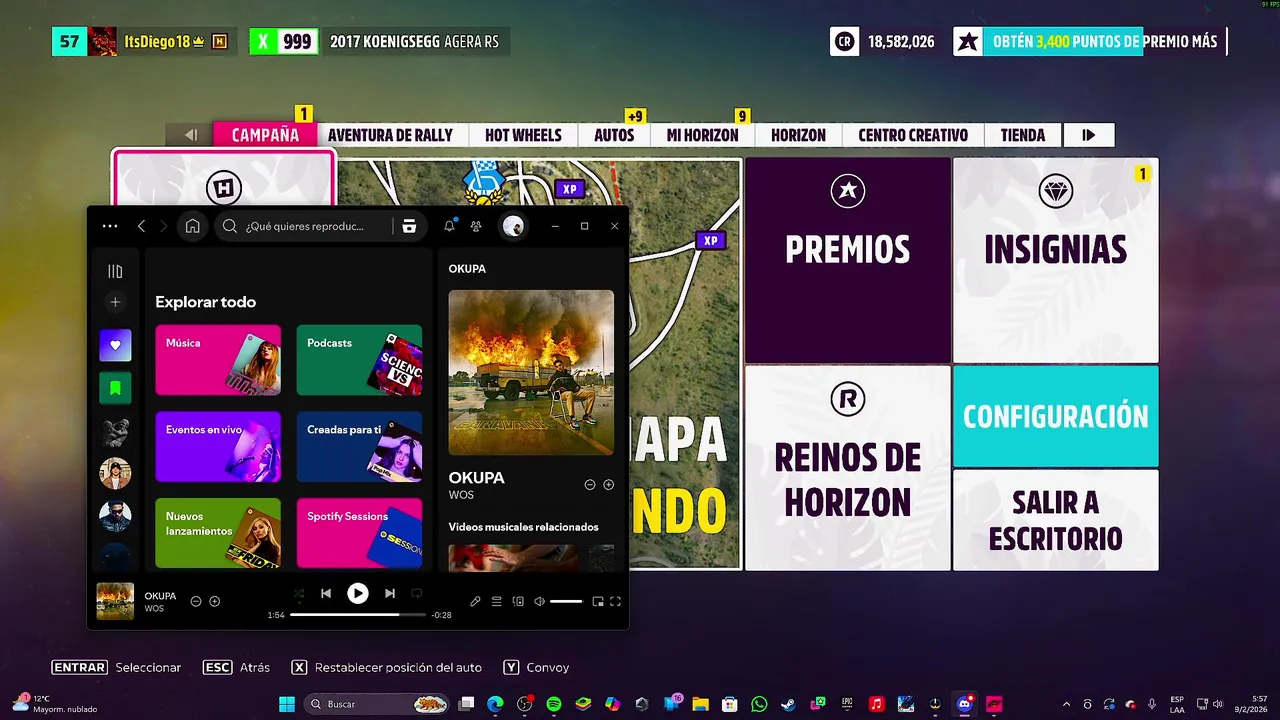Skip to next track
This screenshot has height=720, width=1280.
(x=390, y=593)
